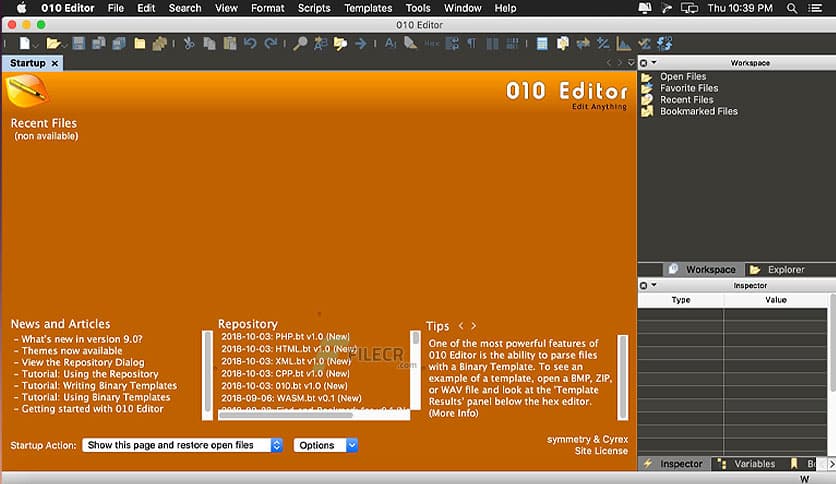Expand the Favorite Files tree item
The image size is (836, 484).
(689, 88)
